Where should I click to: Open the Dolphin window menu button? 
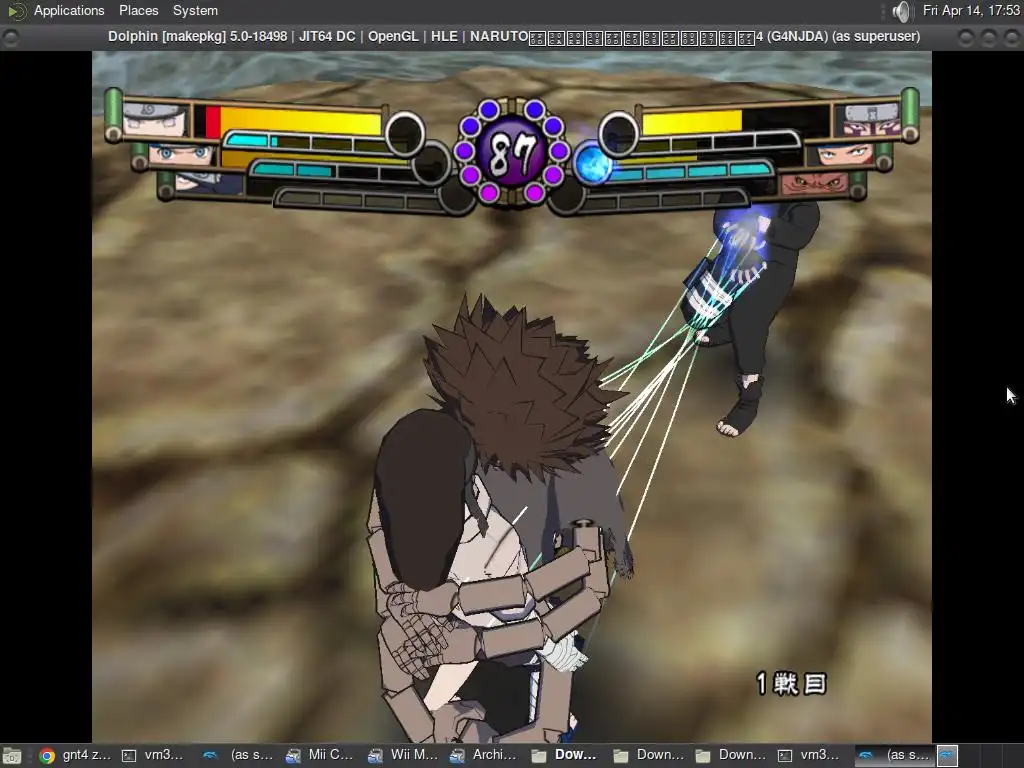click(x=10, y=37)
